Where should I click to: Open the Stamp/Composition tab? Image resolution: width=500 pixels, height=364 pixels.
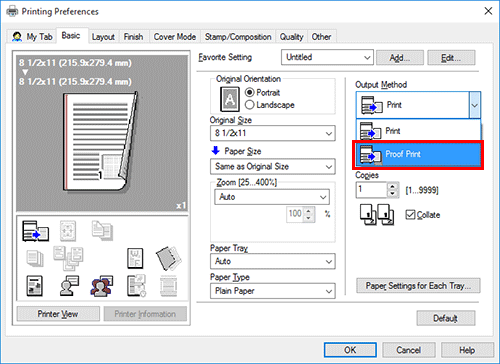pos(238,37)
